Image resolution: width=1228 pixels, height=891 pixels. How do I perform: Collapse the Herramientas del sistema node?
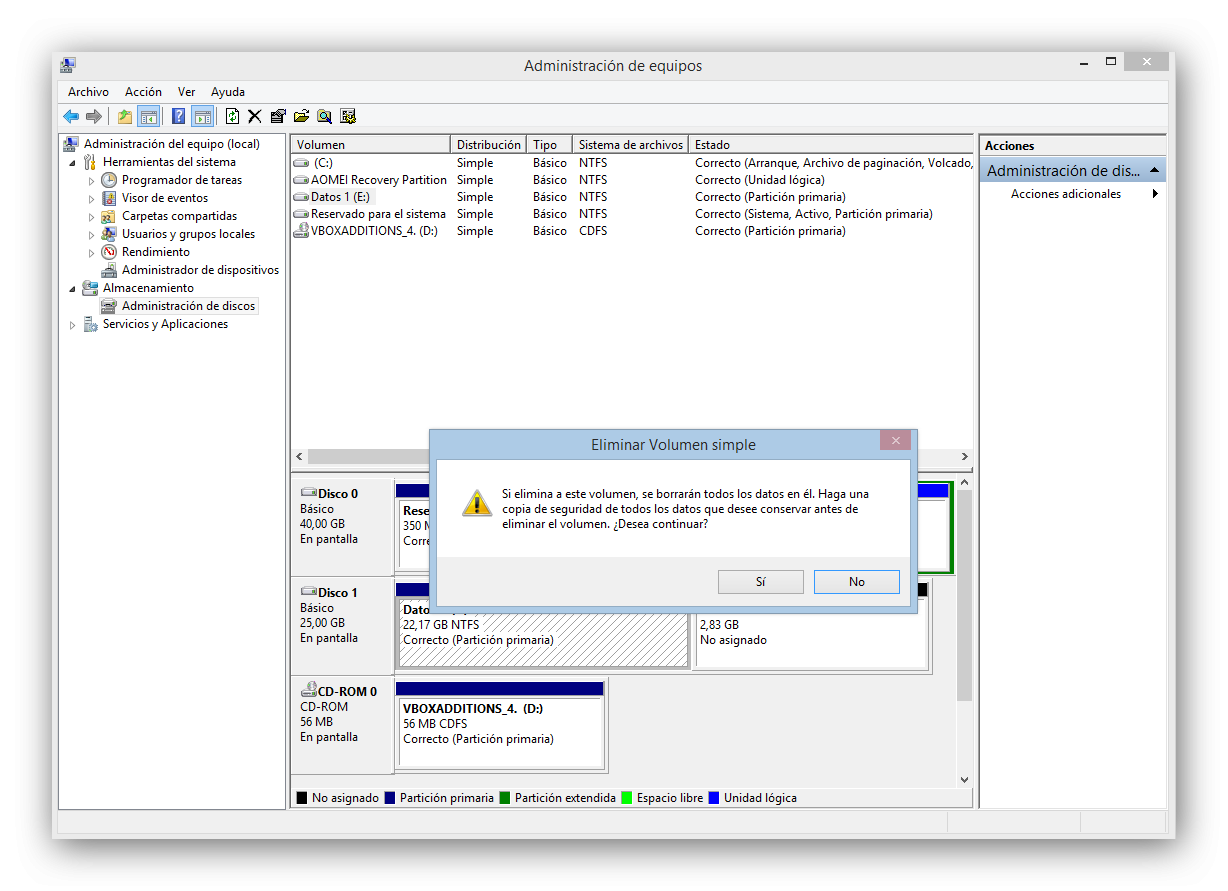point(72,163)
